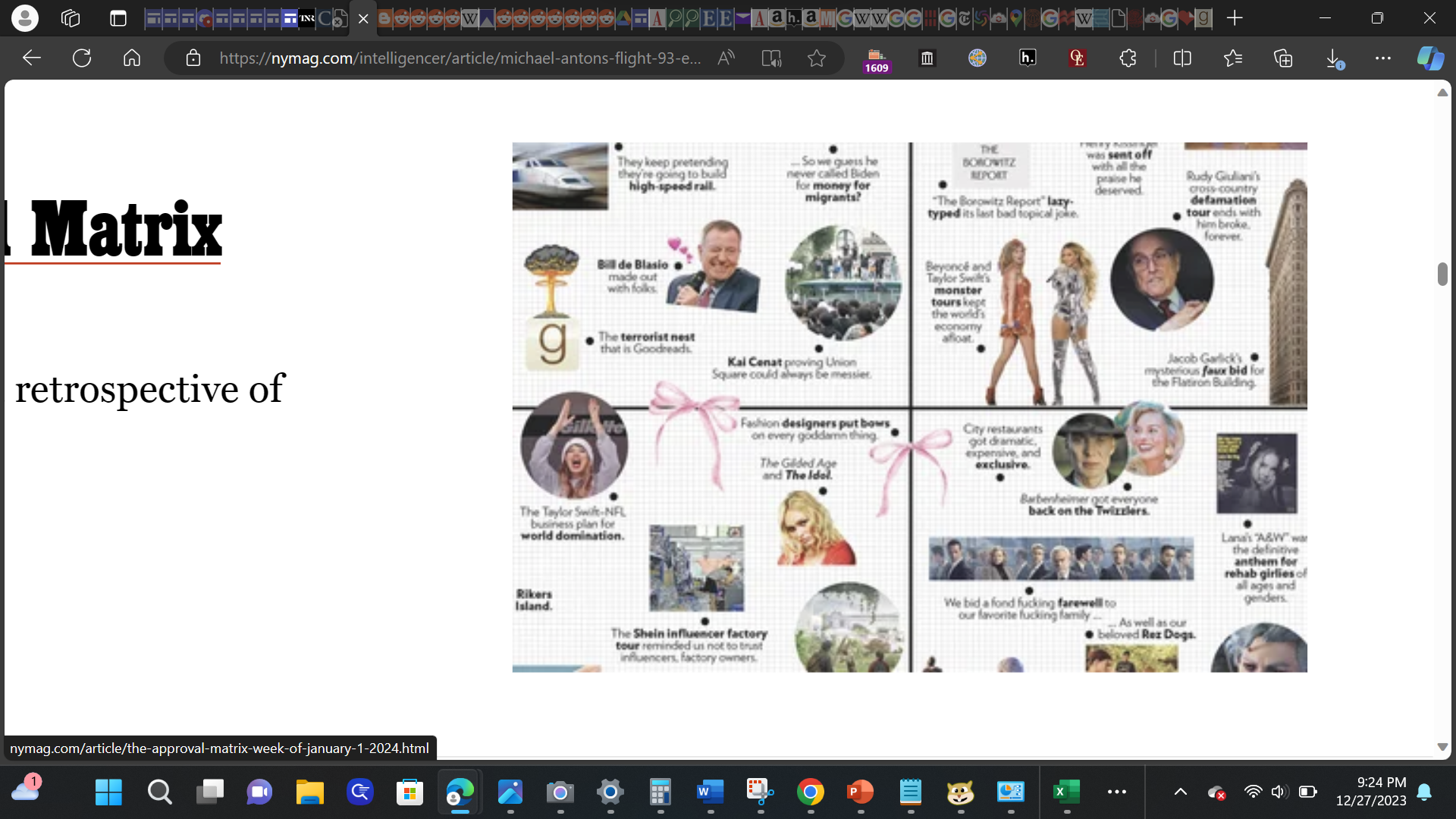This screenshot has width=1456, height=819.
Task: Show hidden system tray icons
Action: 1180,792
